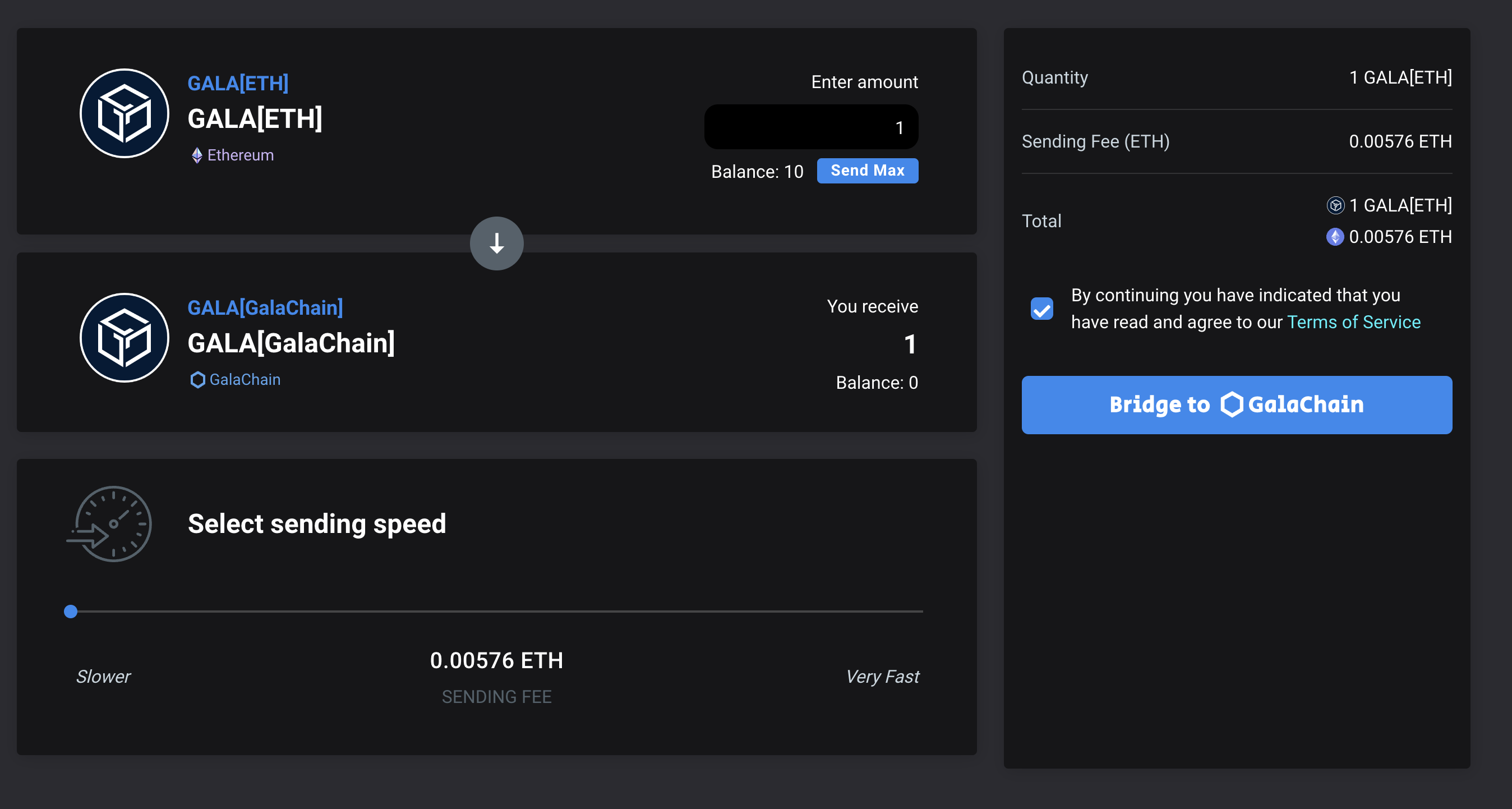Click the 'Enter amount' label
The width and height of the screenshot is (1512, 809).
[865, 82]
